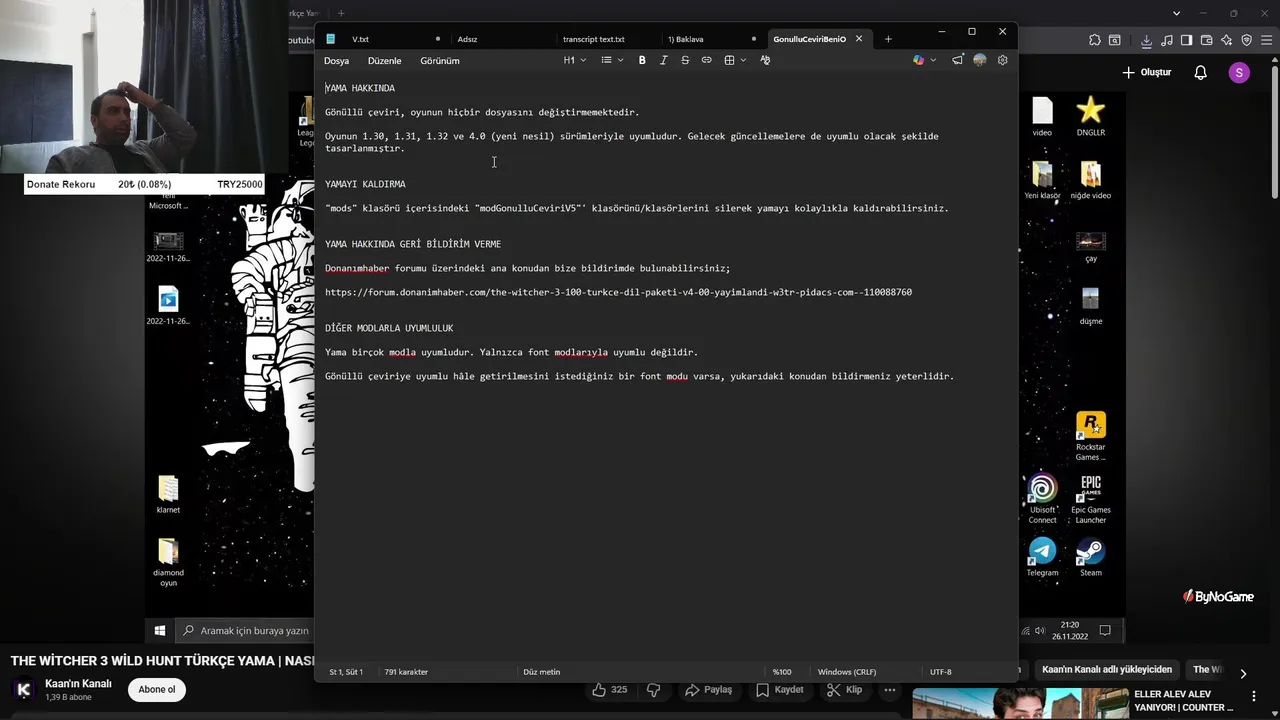The width and height of the screenshot is (1280, 720).
Task: Open the Steam desktop shortcut
Action: [1090, 557]
